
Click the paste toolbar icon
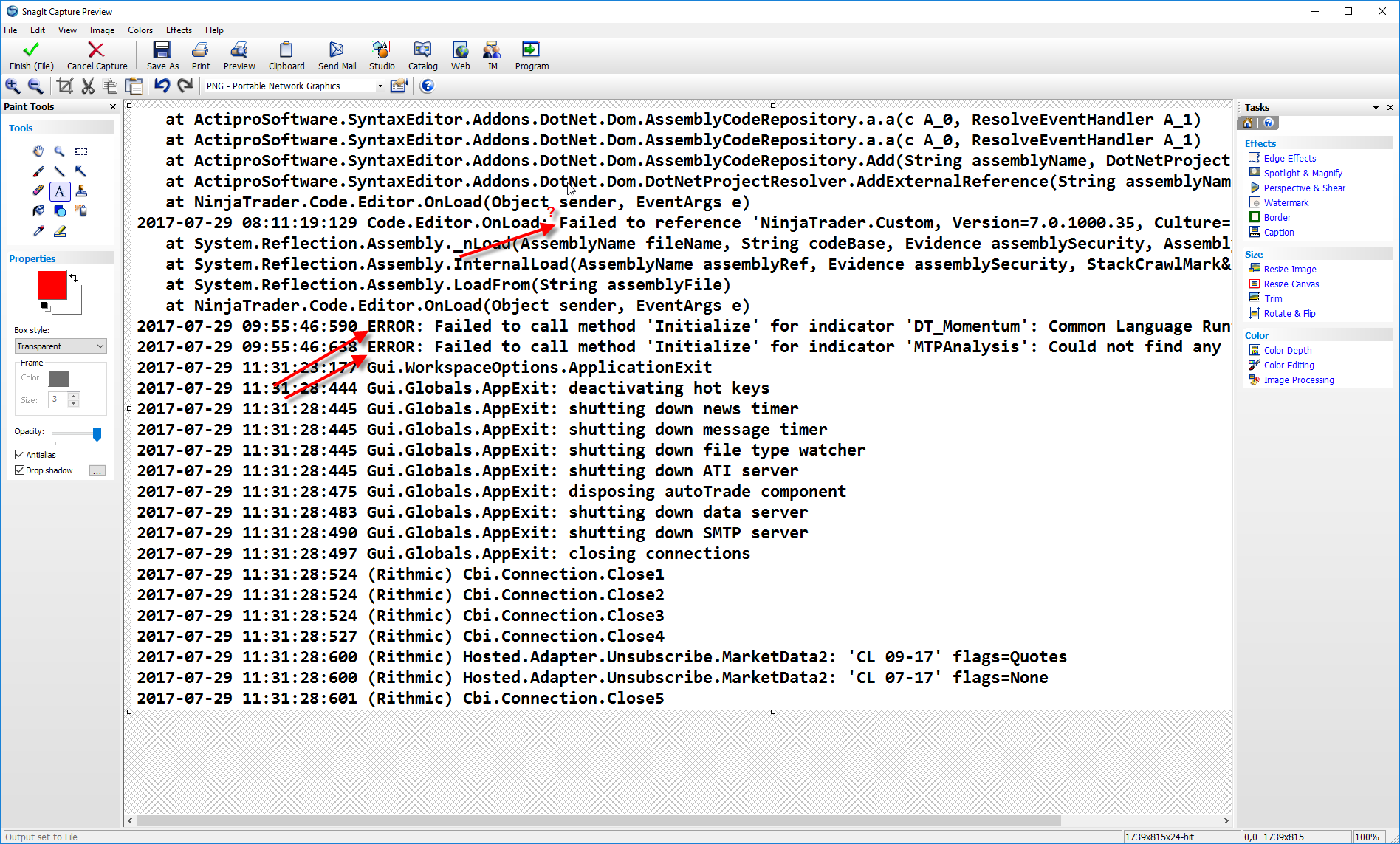point(134,86)
